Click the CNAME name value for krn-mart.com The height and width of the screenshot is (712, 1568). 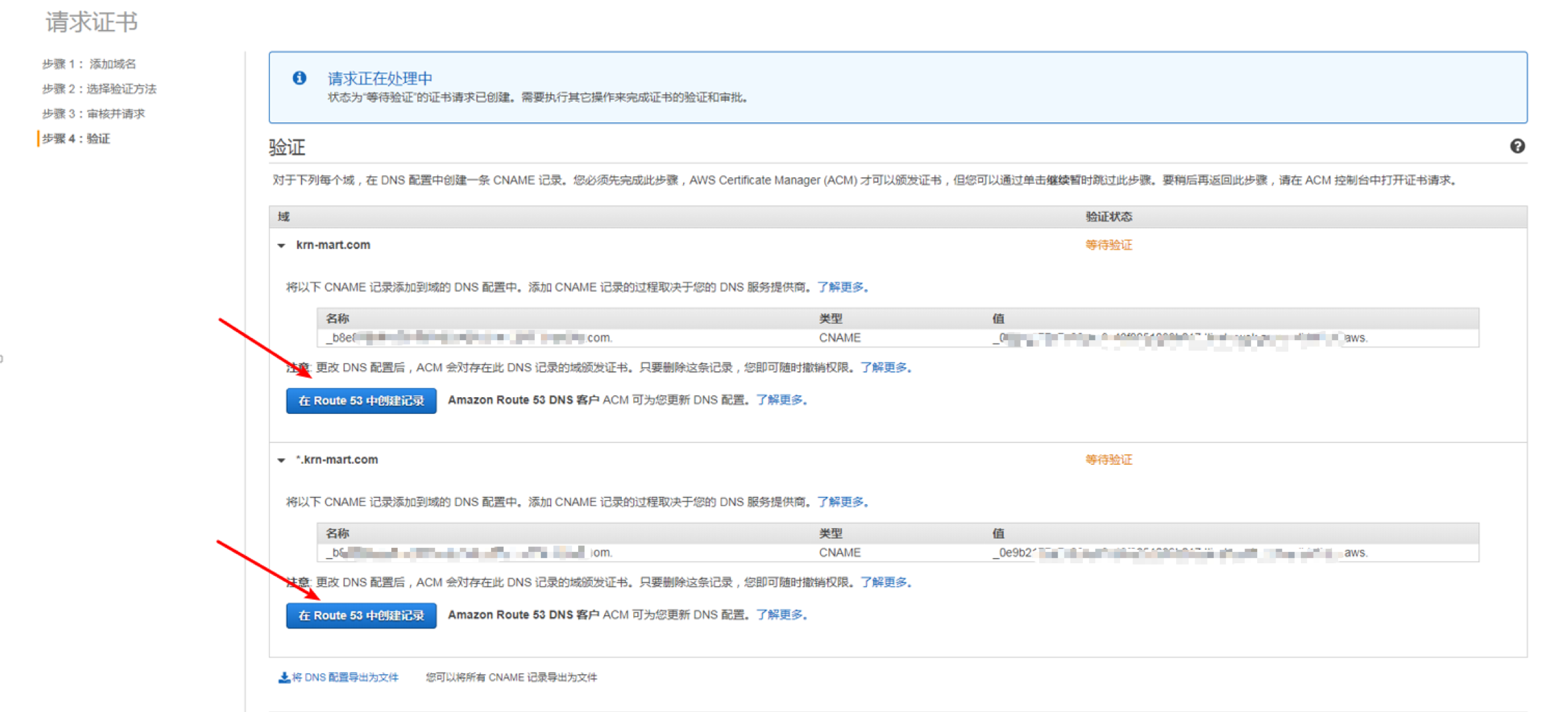coord(468,338)
